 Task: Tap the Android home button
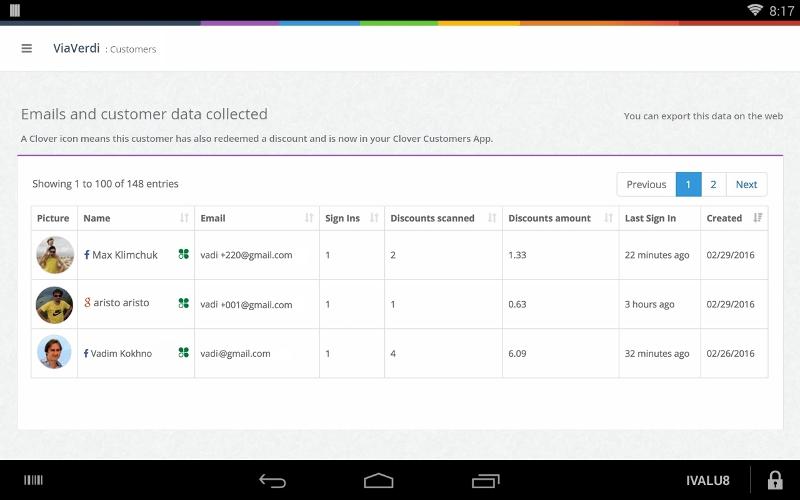point(378,481)
